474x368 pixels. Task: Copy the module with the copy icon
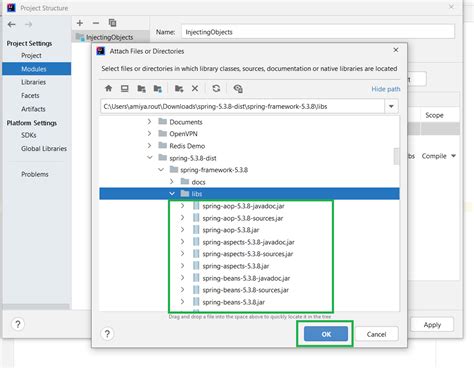coord(112,23)
